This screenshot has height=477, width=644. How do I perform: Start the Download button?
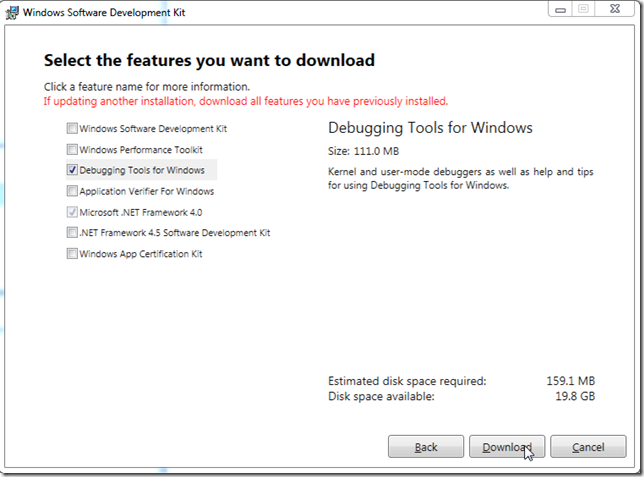point(507,447)
